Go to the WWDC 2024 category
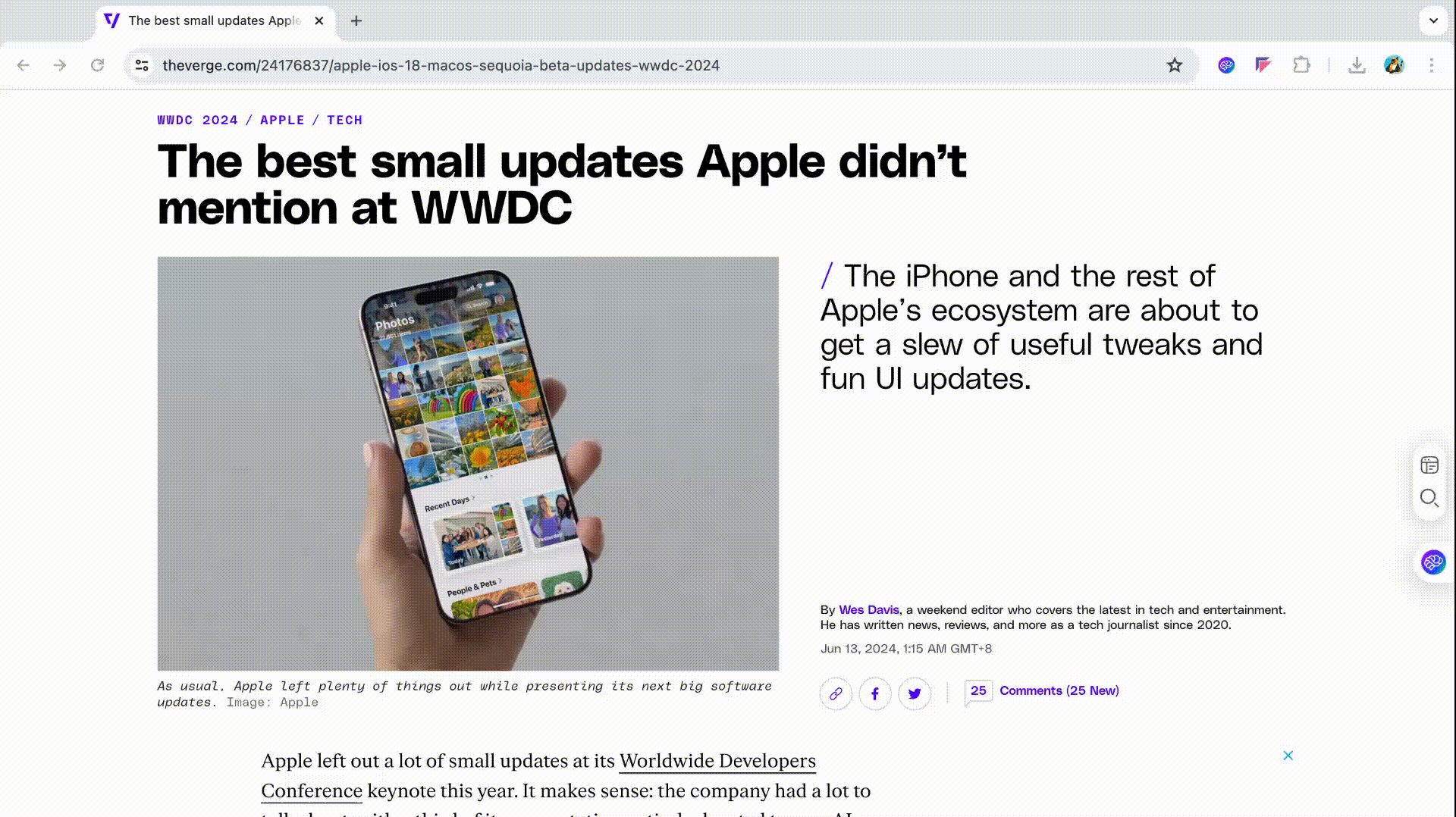This screenshot has width=1456, height=817. (198, 120)
